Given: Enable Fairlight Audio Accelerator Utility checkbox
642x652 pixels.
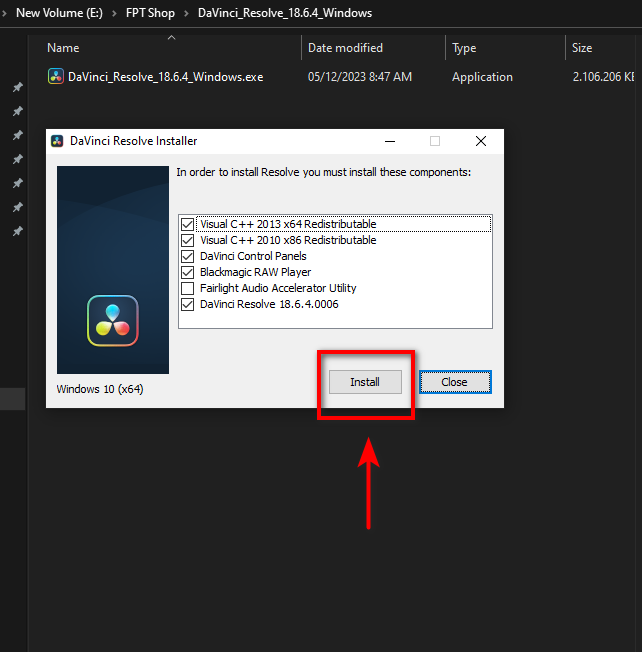Looking at the screenshot, I should 188,288.
